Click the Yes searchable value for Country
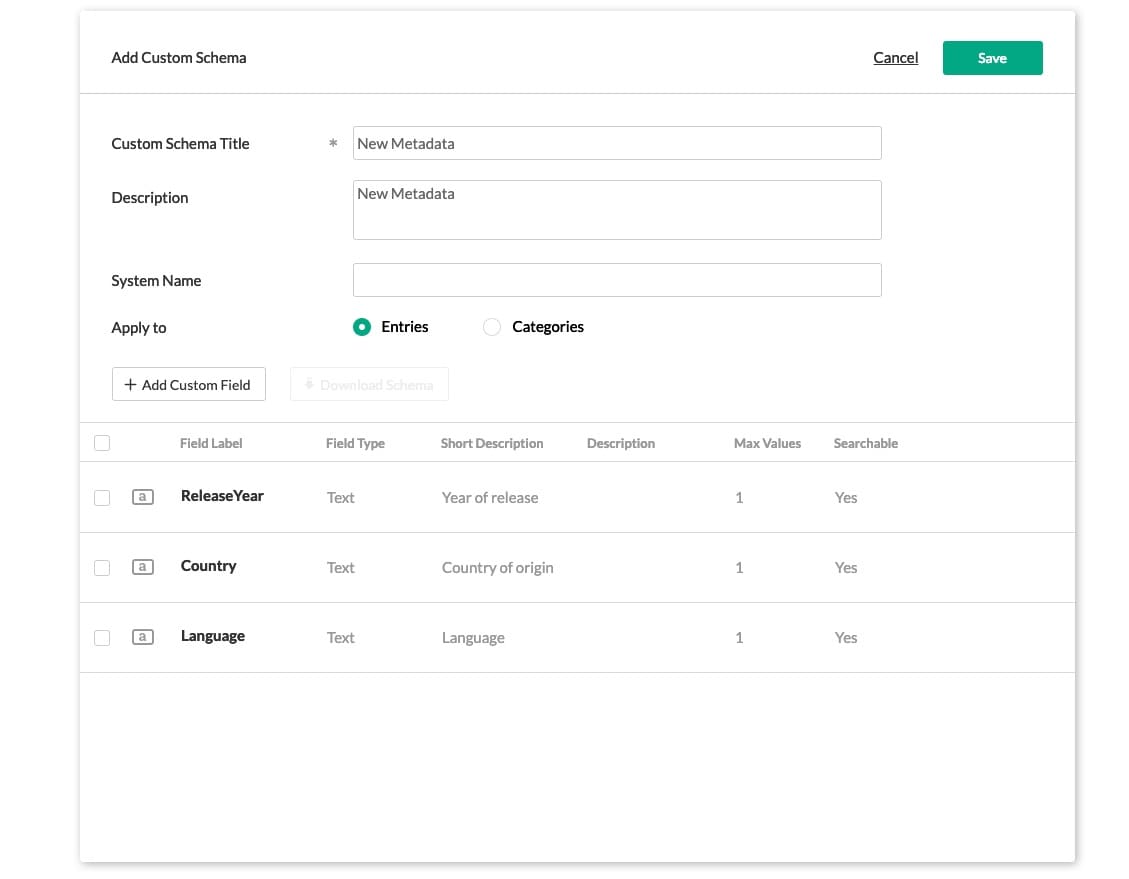 coord(845,567)
